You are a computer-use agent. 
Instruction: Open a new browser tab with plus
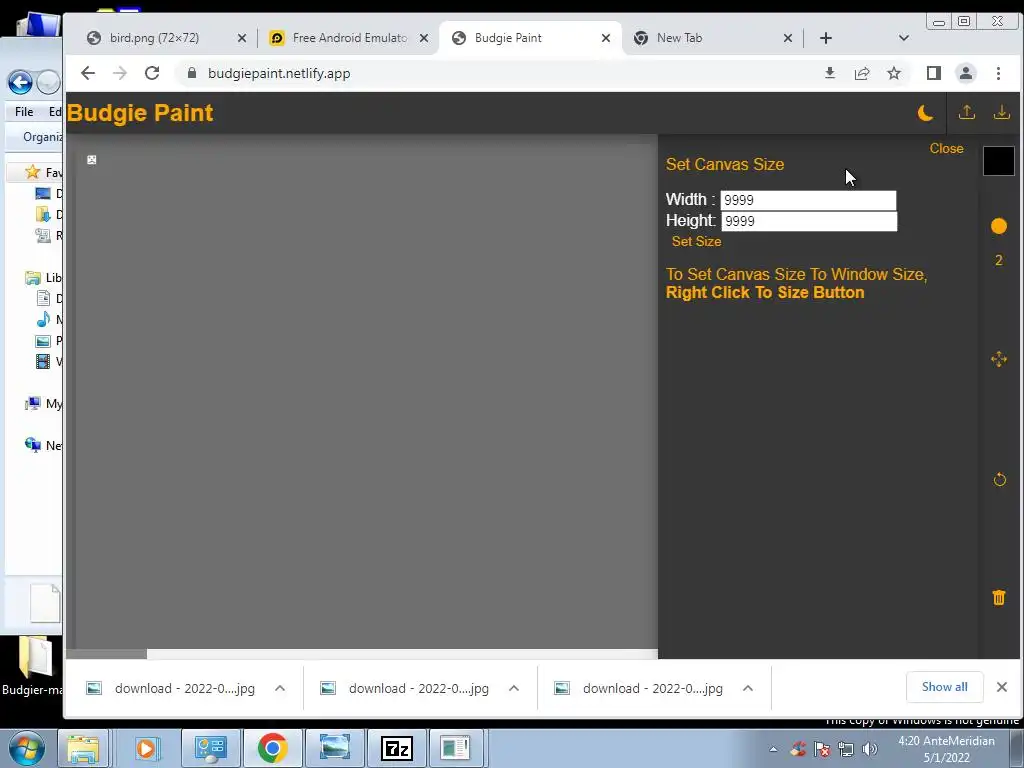825,38
